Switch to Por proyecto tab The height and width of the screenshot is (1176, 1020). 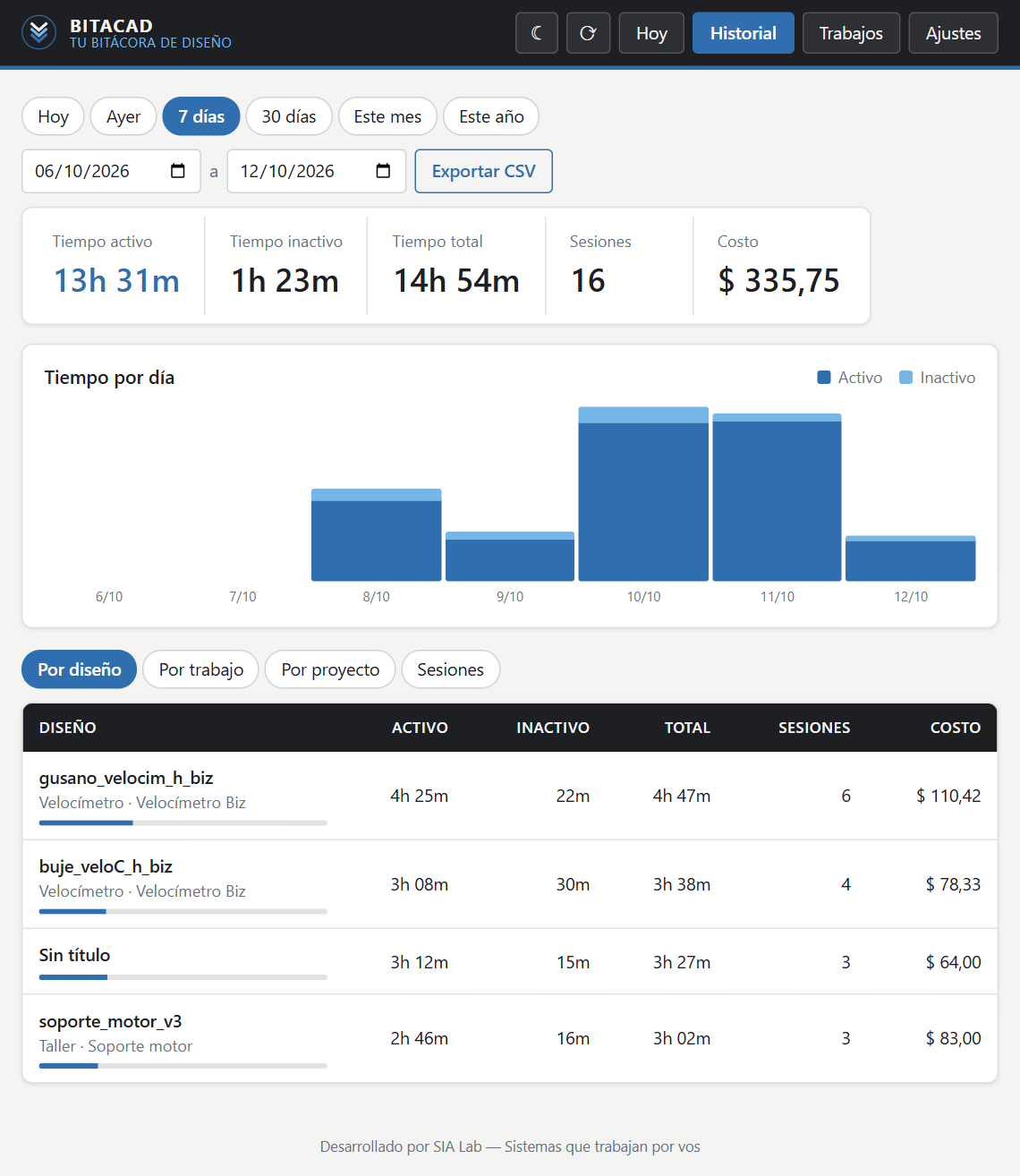(330, 669)
